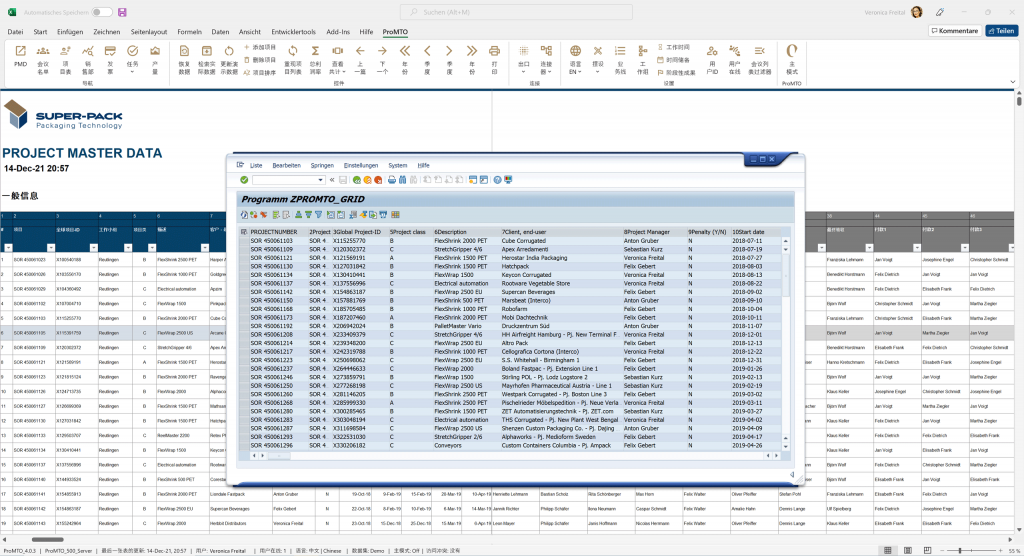Click the SAP help question mark icon
Screen dimensions: 1024x556
click(497, 180)
